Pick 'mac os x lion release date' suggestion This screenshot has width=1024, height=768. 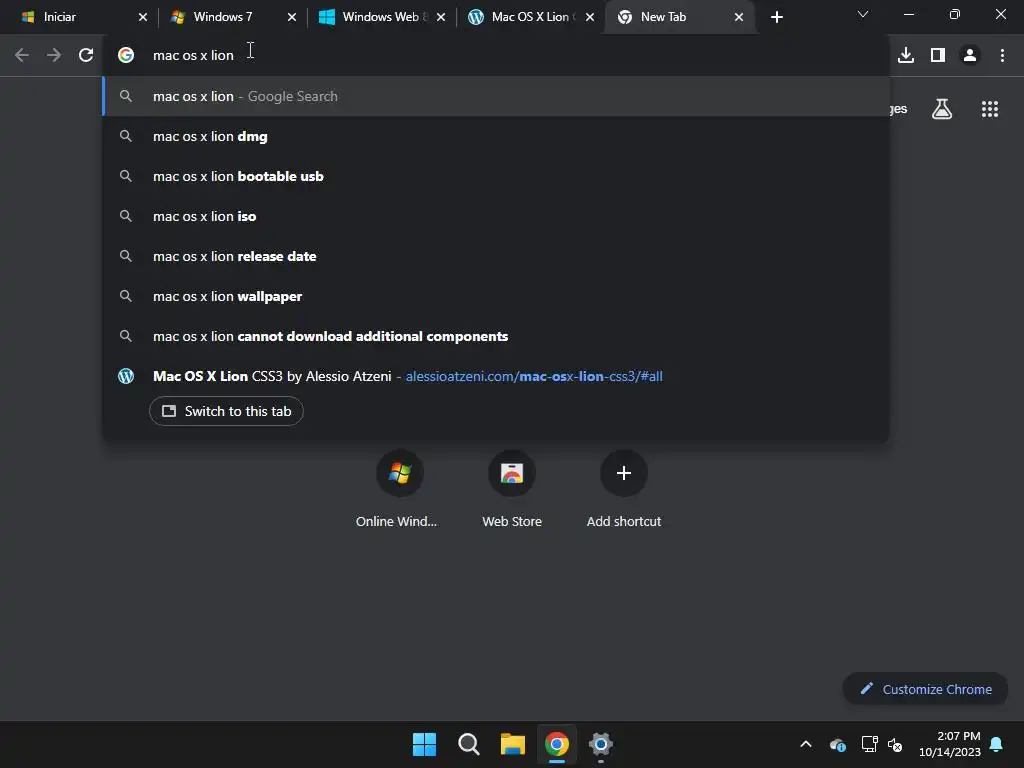pyautogui.click(x=496, y=256)
